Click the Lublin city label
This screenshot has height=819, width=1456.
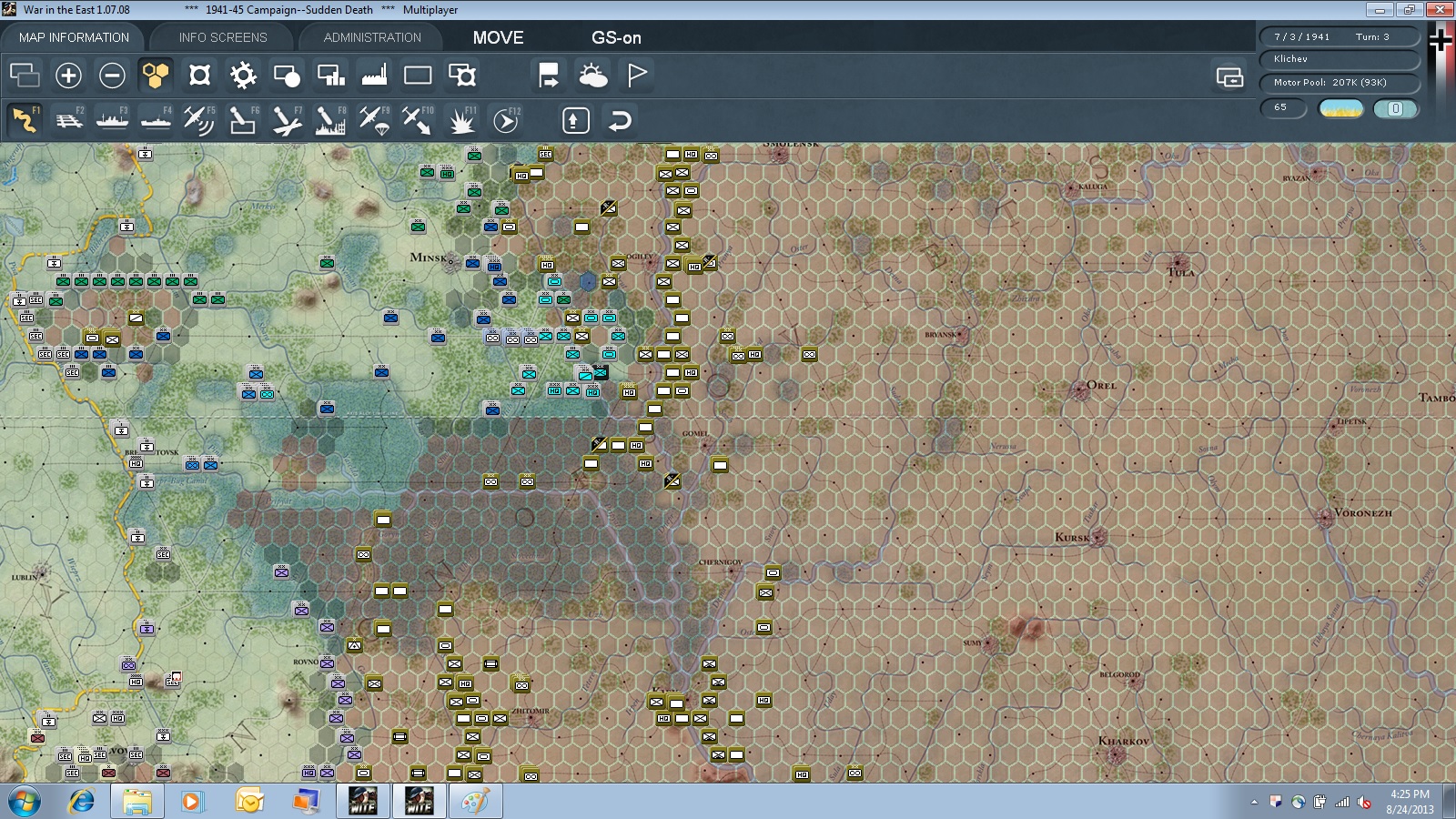coord(24,577)
